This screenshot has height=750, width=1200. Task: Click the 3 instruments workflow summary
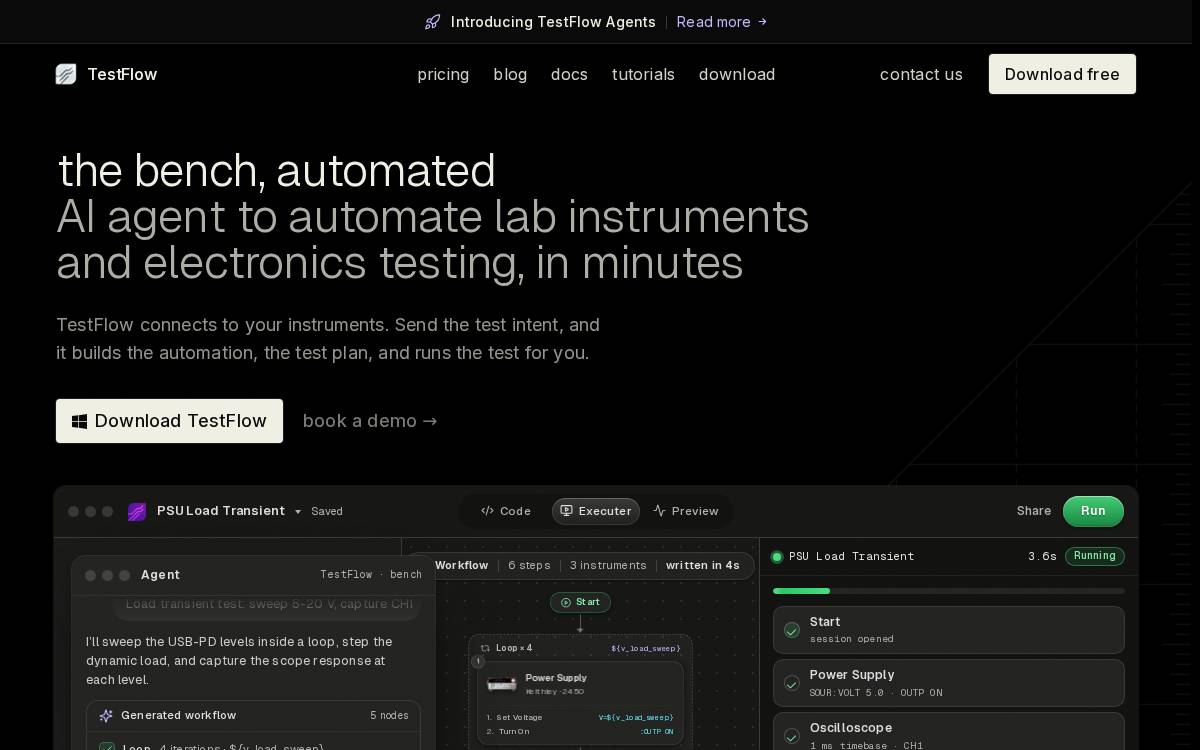click(608, 565)
